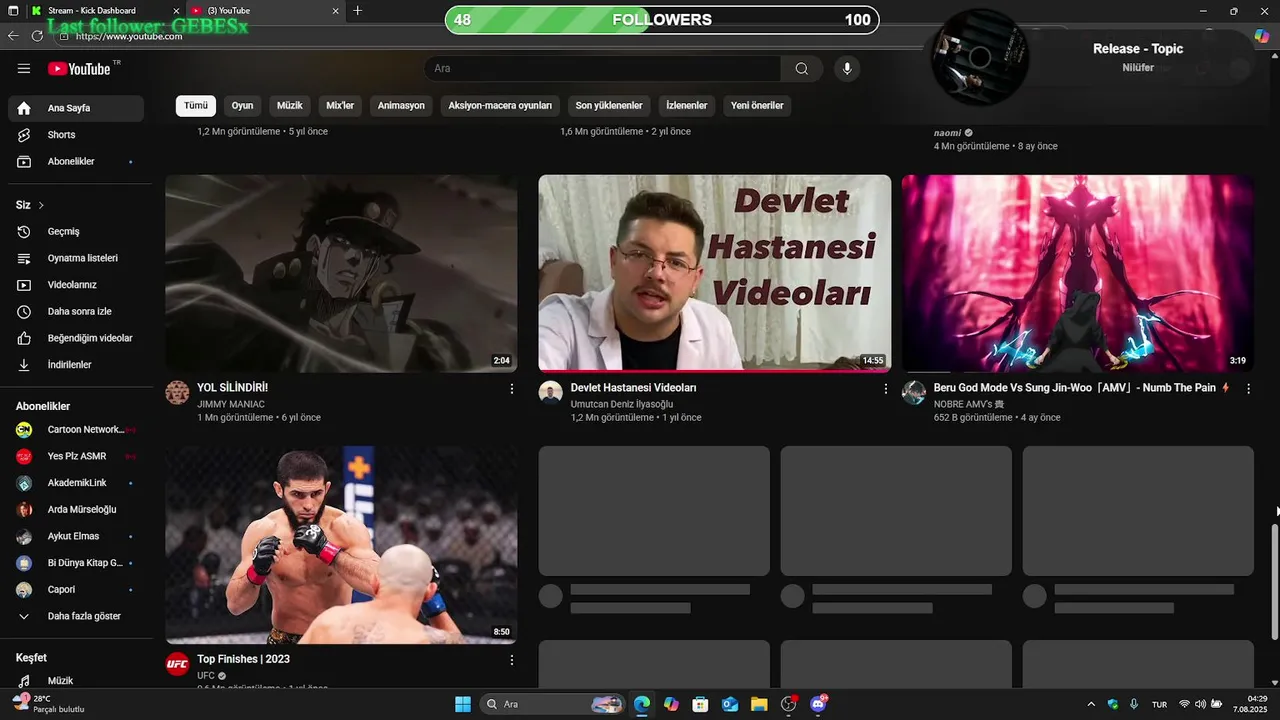
Task: Open the Arda Mürseloğlu subscription
Action: (76, 510)
